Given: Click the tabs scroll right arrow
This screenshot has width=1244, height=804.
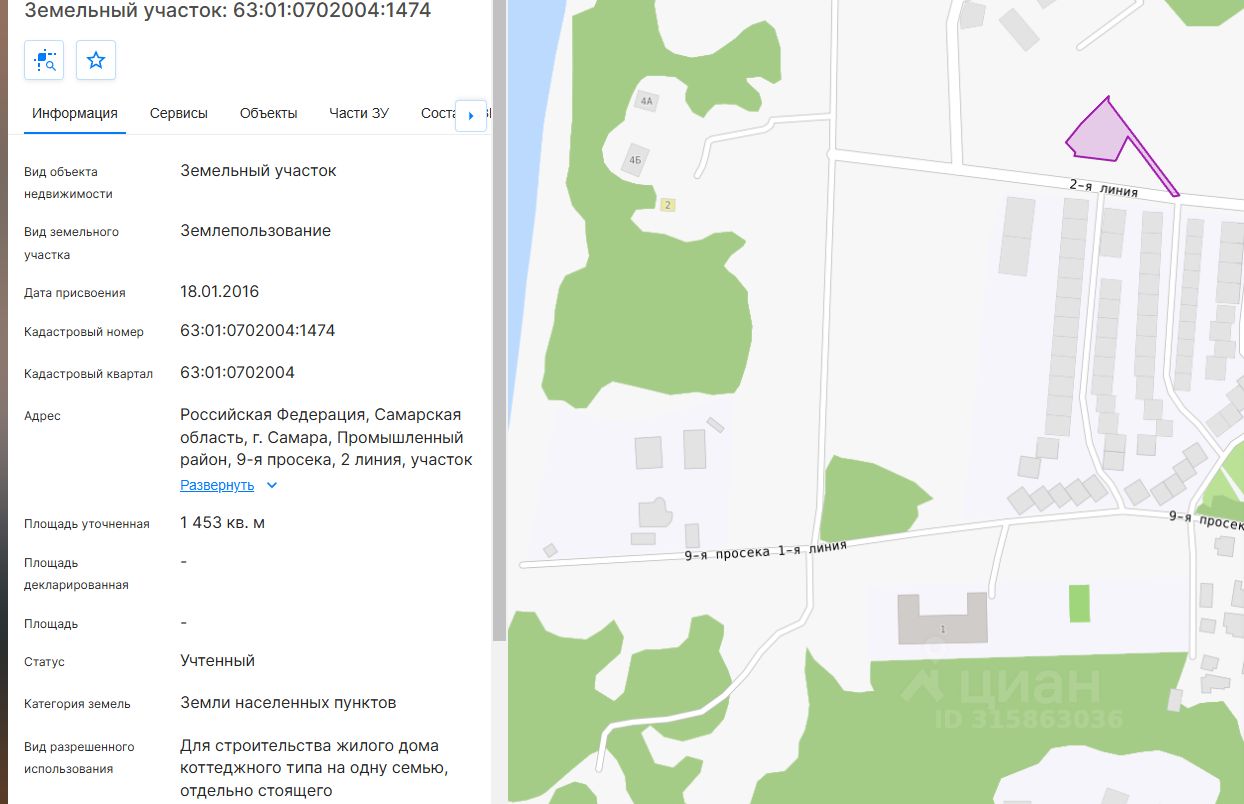Looking at the screenshot, I should [x=471, y=115].
